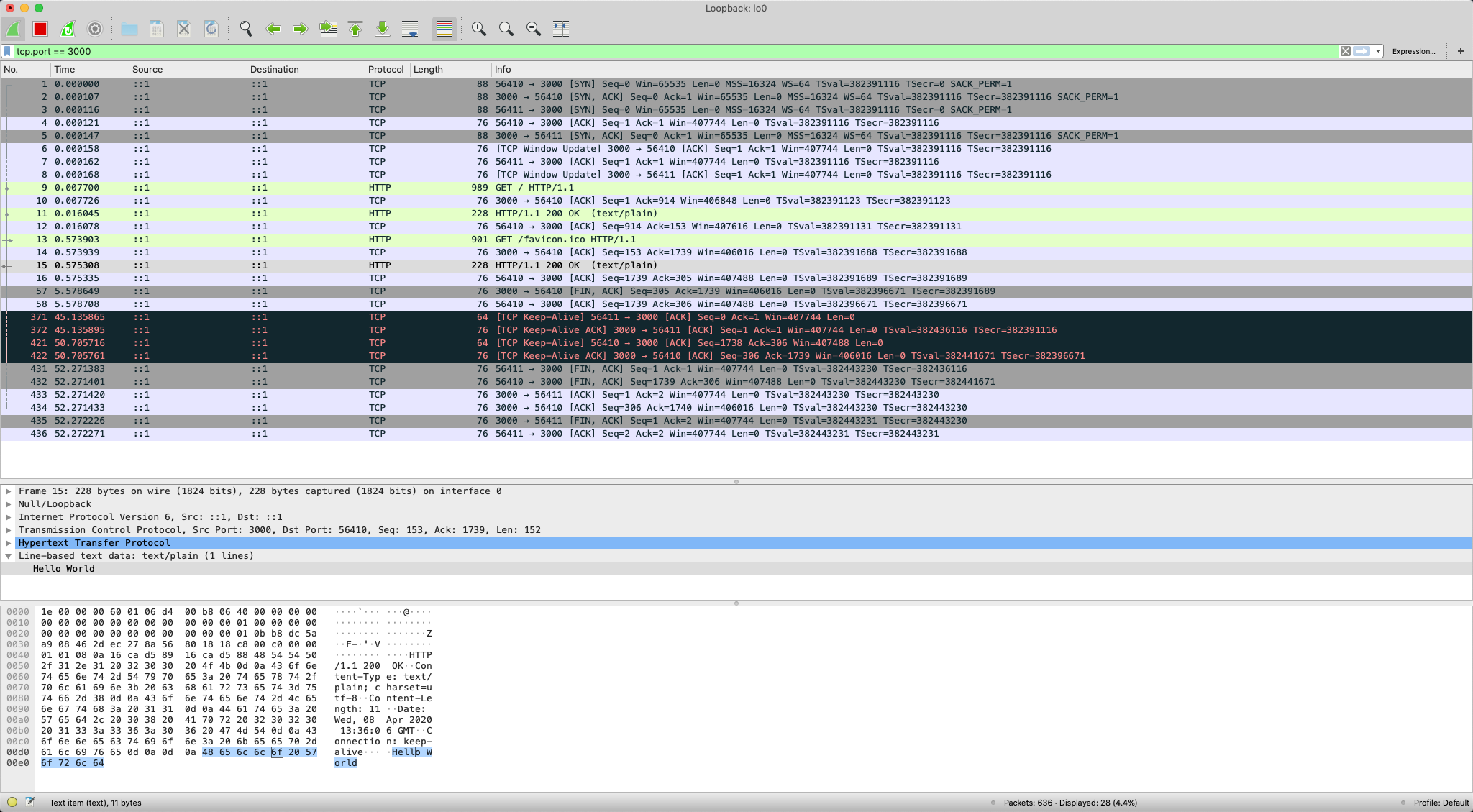Expand the Null/Loopback tree node

9,504
